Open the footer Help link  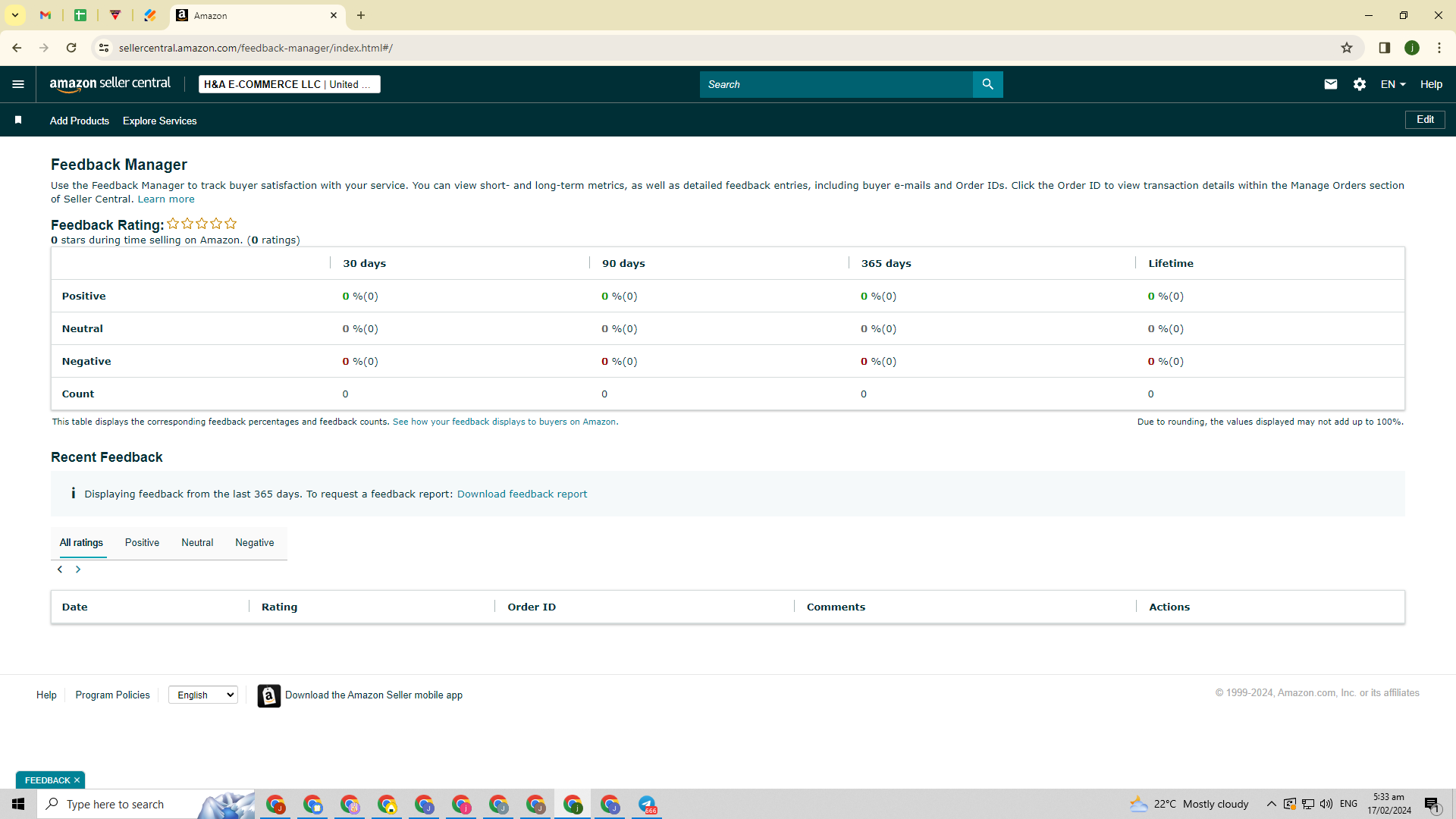tap(46, 695)
